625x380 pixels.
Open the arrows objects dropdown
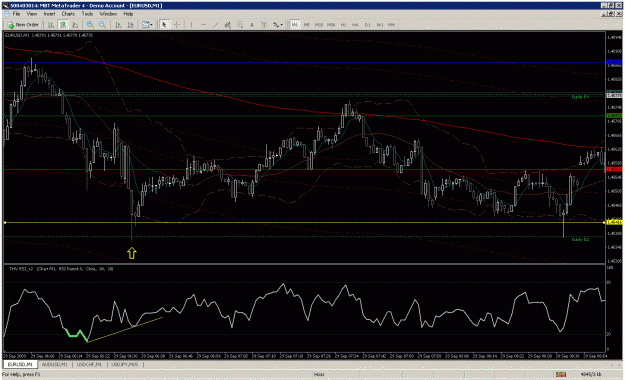coord(278,25)
